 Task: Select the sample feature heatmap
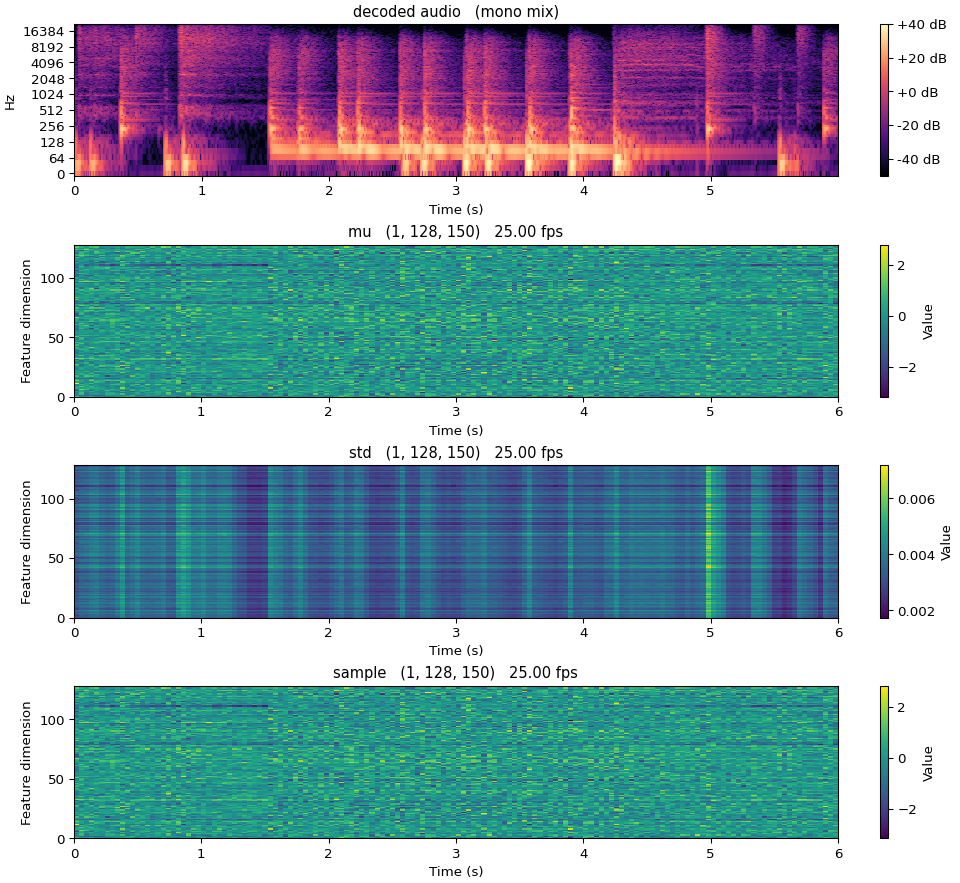coord(456,762)
